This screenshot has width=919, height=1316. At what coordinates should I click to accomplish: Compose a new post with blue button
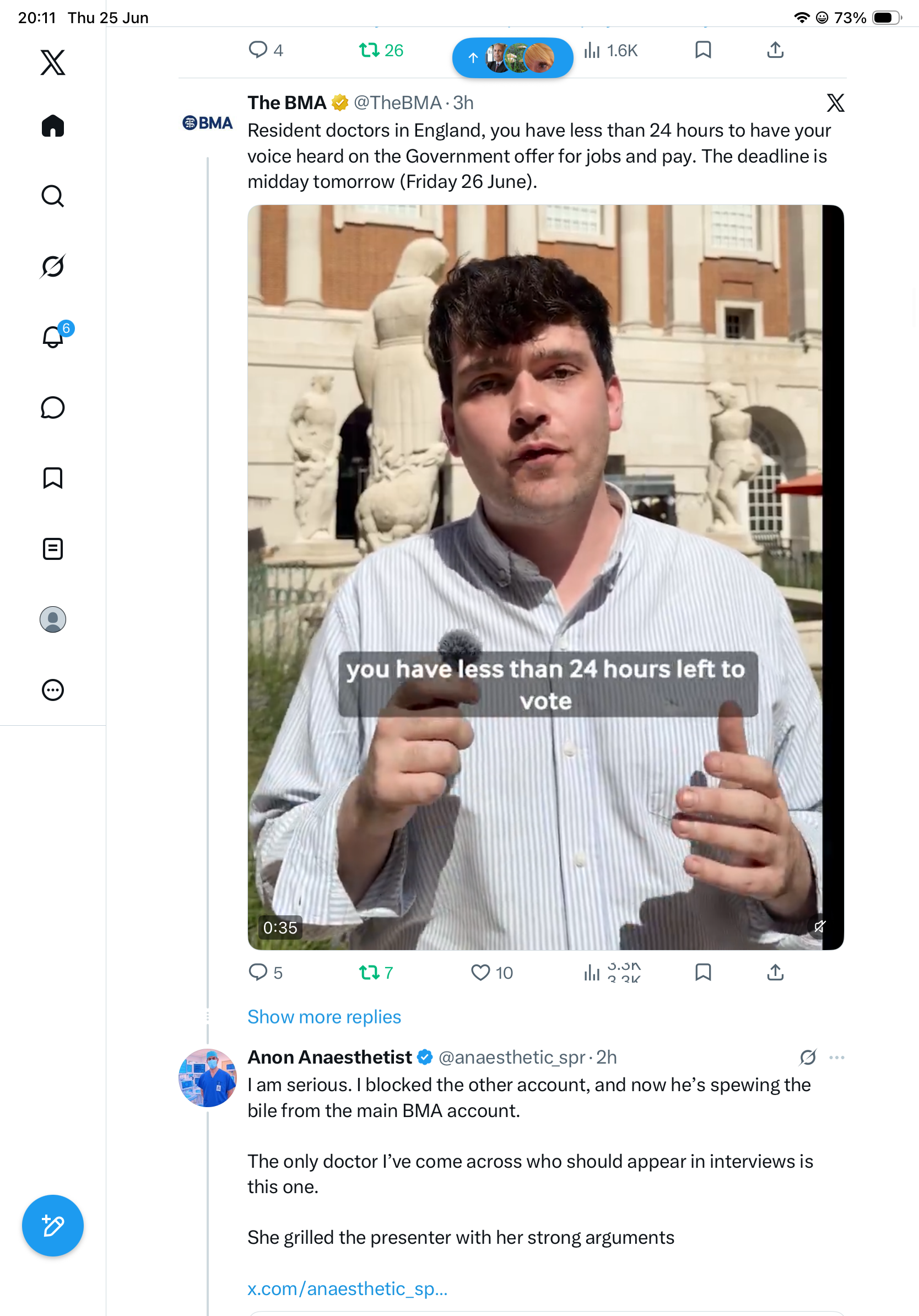tap(53, 1226)
